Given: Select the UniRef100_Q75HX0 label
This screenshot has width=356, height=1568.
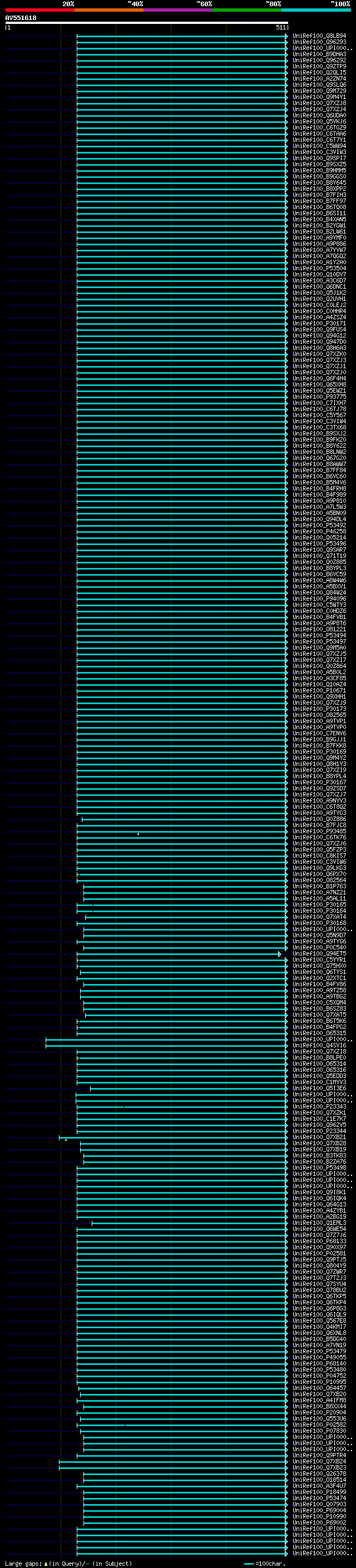Looking at the screenshot, I should 319,966.
